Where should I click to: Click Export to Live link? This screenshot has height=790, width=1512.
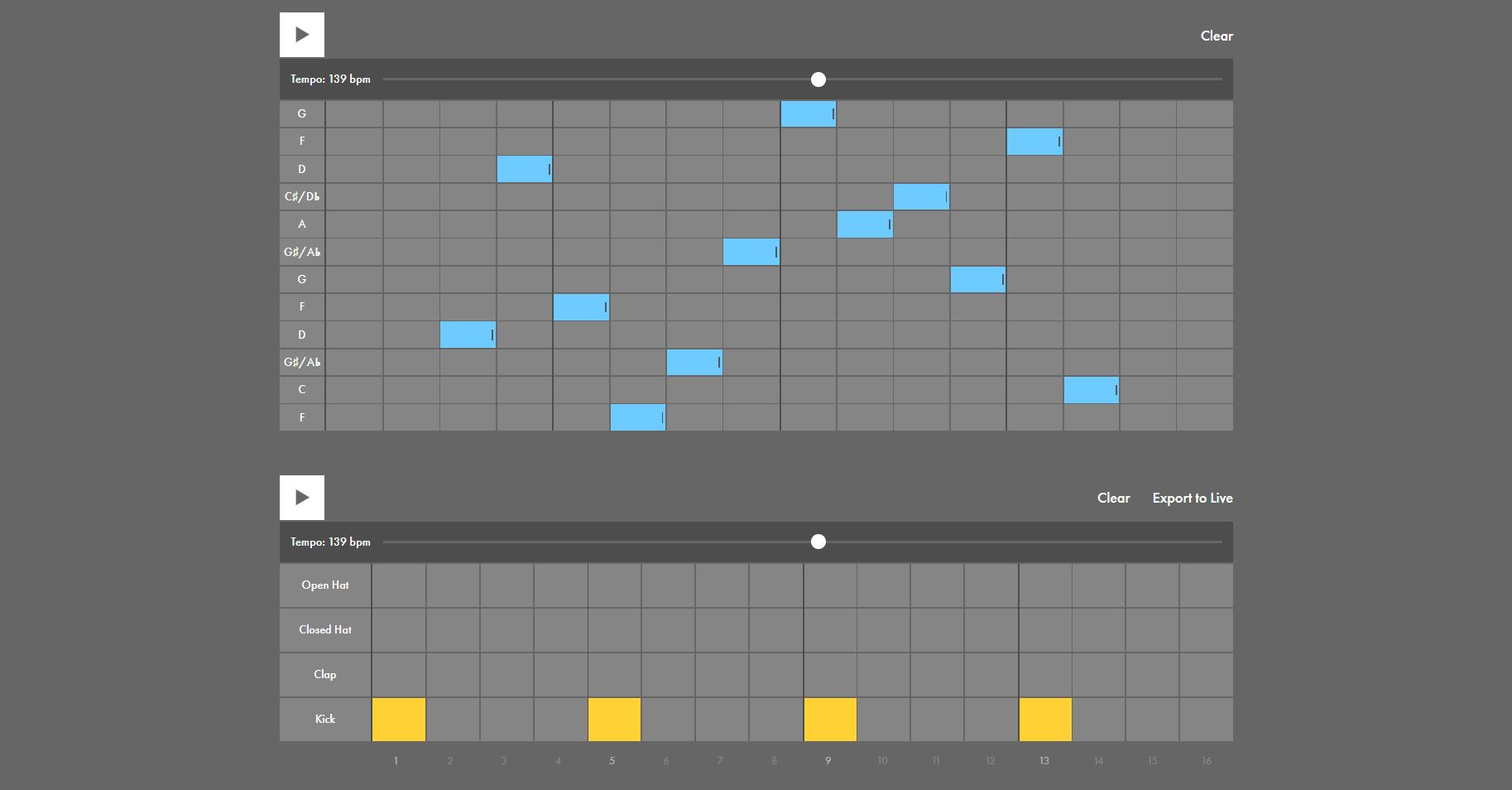click(x=1192, y=498)
